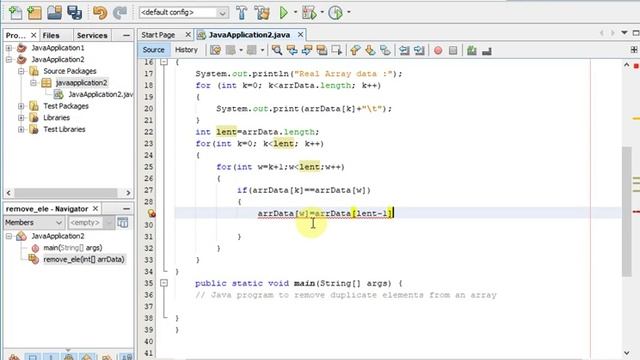Toggle Rectangular Selection icon

point(337,50)
